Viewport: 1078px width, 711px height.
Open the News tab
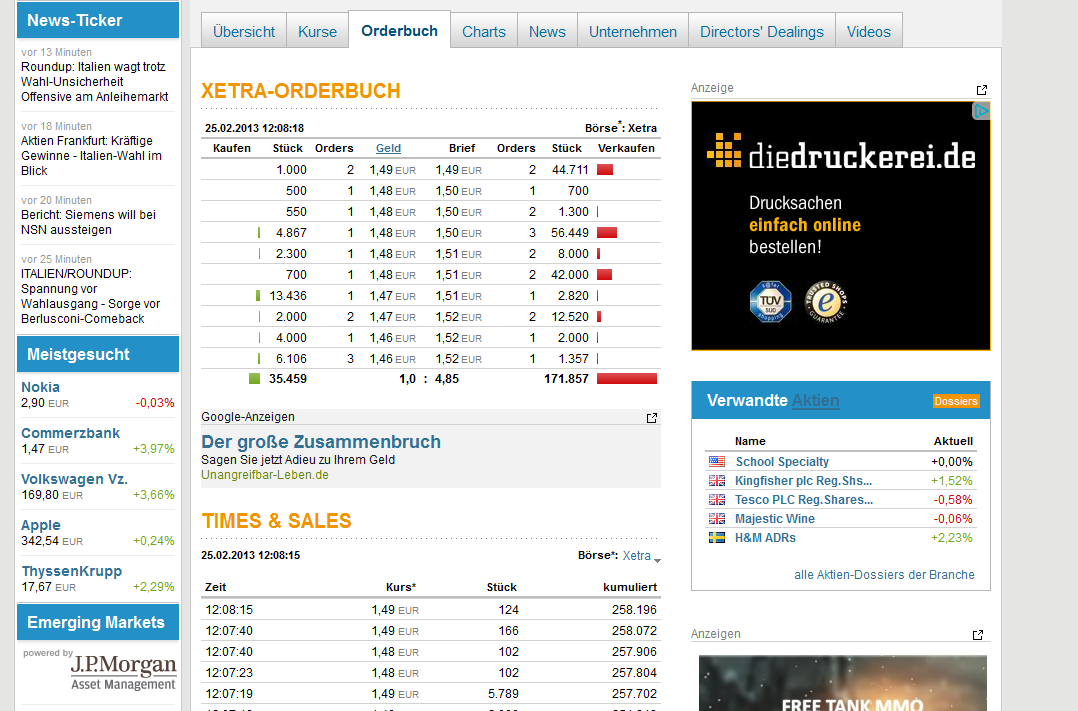[547, 32]
